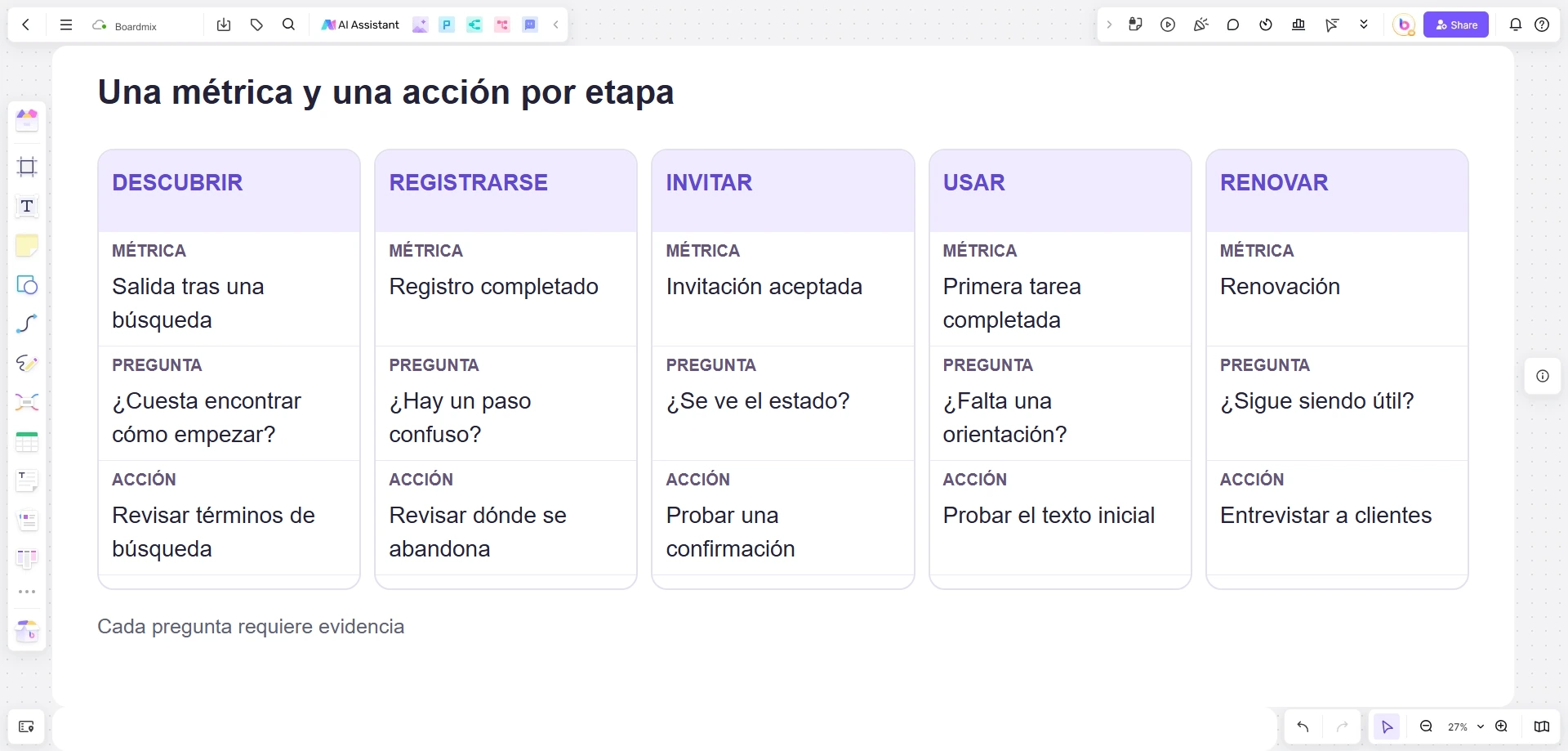Open the 27% zoom level dropdown
Image resolution: width=1568 pixels, height=751 pixels.
pos(1465,726)
